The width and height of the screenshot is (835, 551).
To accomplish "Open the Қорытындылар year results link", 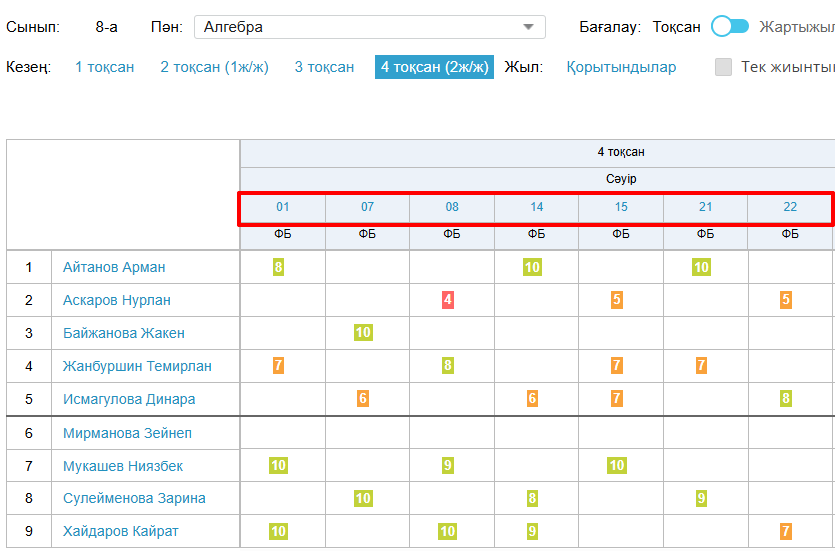I will (x=621, y=67).
